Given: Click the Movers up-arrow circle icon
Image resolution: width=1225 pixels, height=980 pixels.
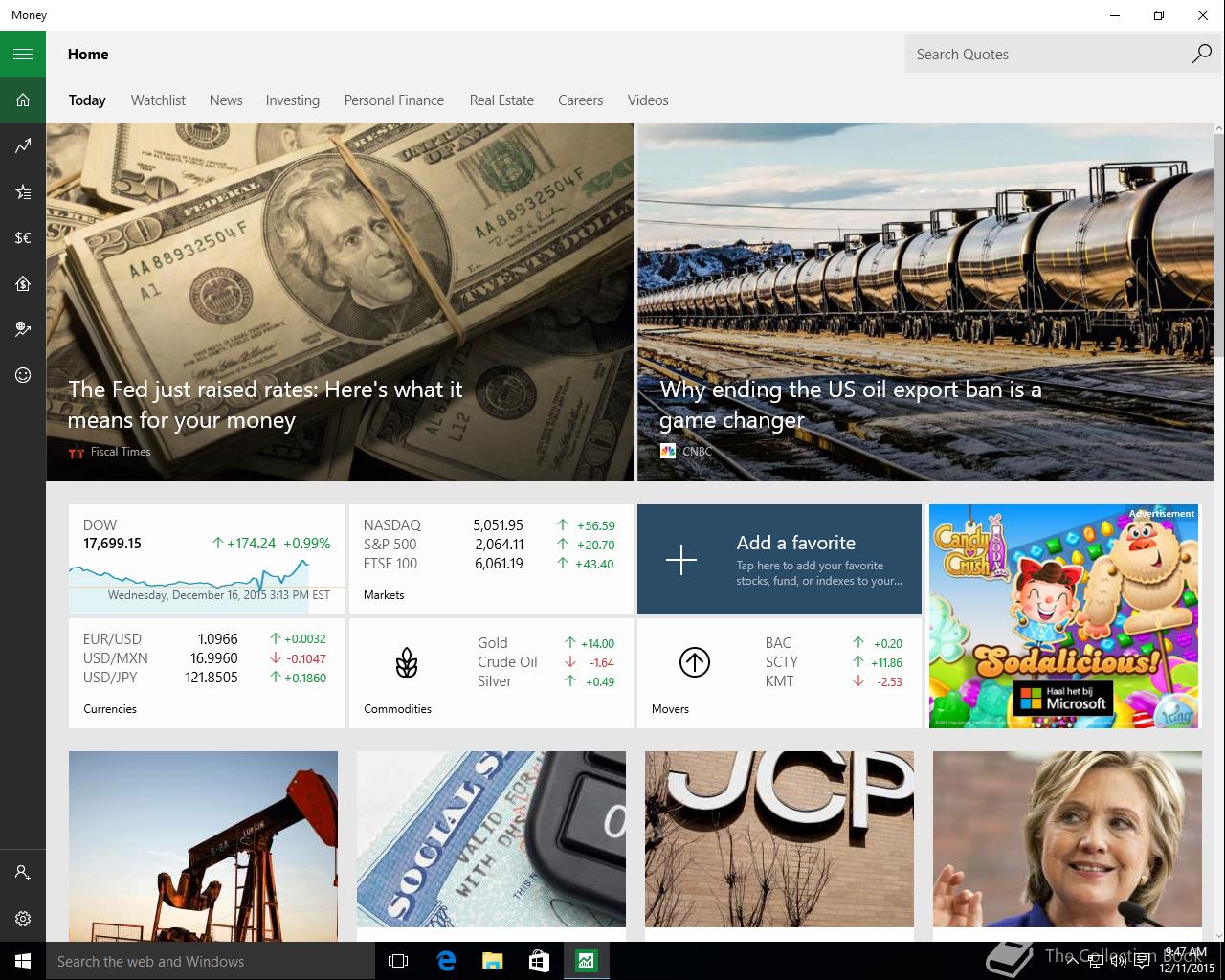Looking at the screenshot, I should point(694,662).
